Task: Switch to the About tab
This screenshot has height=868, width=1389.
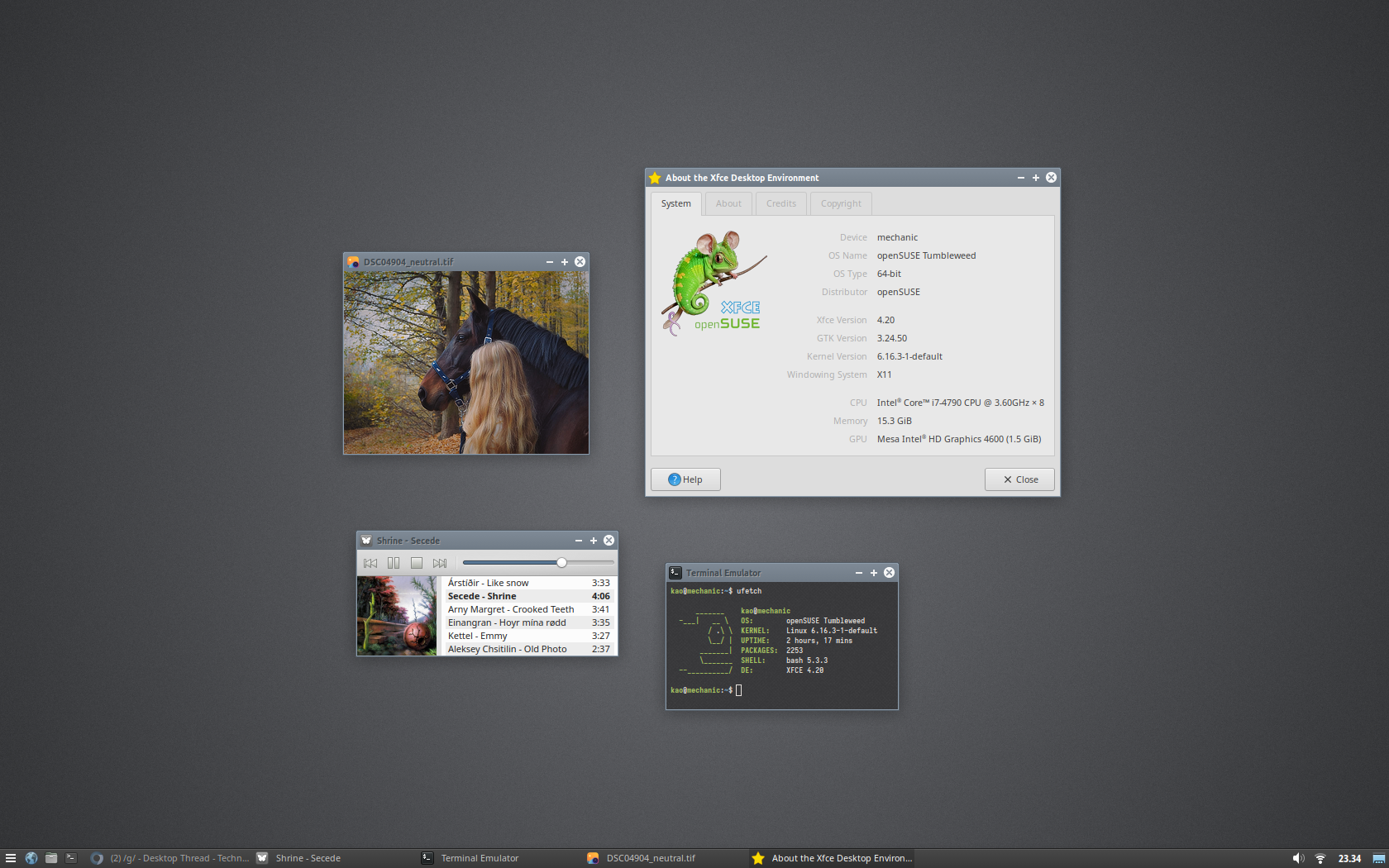Action: pyautogui.click(x=728, y=203)
